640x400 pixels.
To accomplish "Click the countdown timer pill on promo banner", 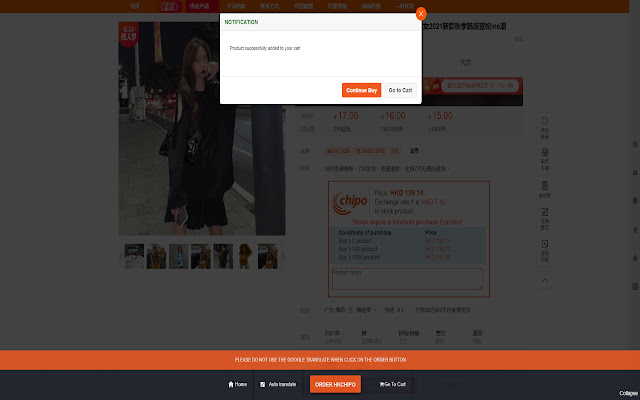I will click(480, 86).
